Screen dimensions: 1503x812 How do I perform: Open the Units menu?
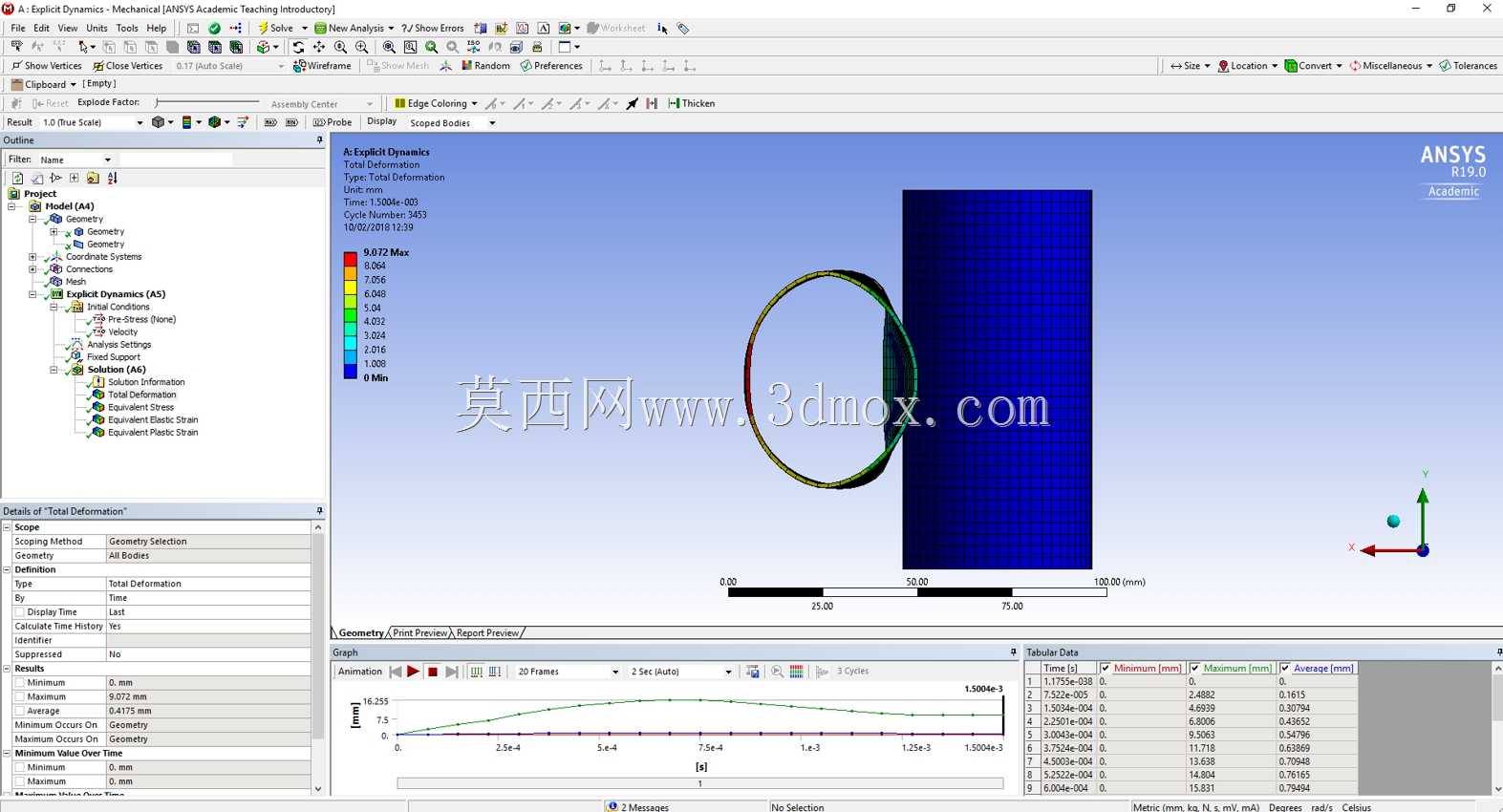click(x=97, y=29)
